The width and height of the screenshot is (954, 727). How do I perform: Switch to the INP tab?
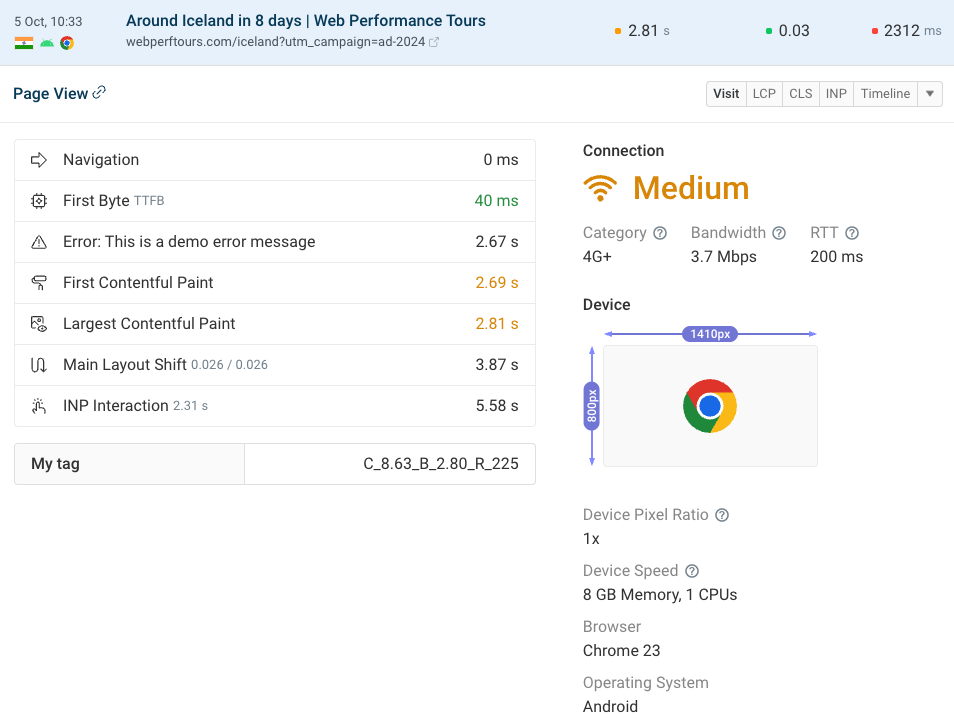(x=836, y=94)
